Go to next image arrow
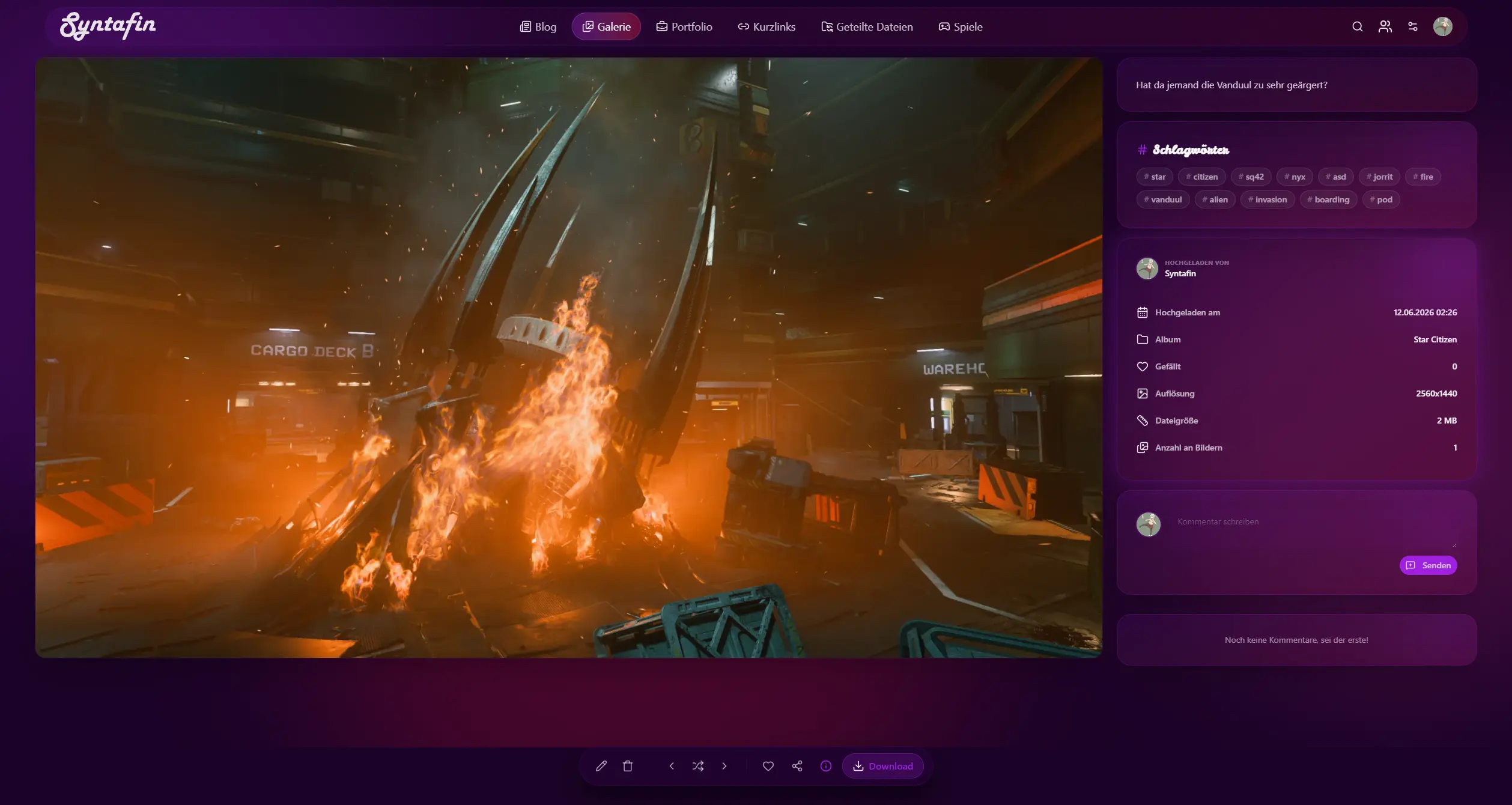This screenshot has width=1512, height=805. pyautogui.click(x=724, y=766)
